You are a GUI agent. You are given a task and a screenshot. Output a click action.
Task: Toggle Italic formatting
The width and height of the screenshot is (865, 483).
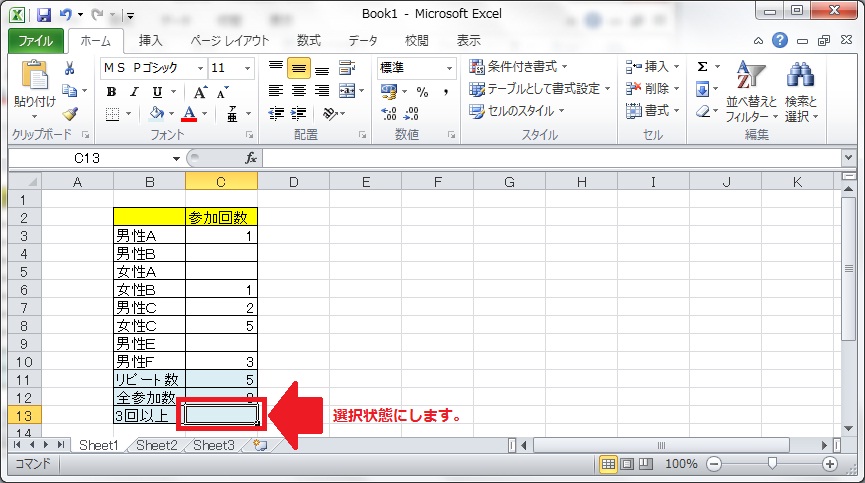[x=134, y=92]
